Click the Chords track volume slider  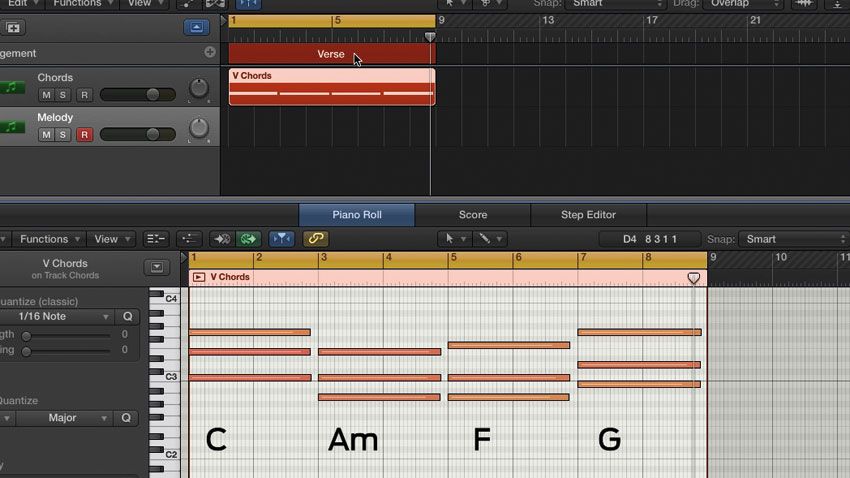(x=138, y=94)
